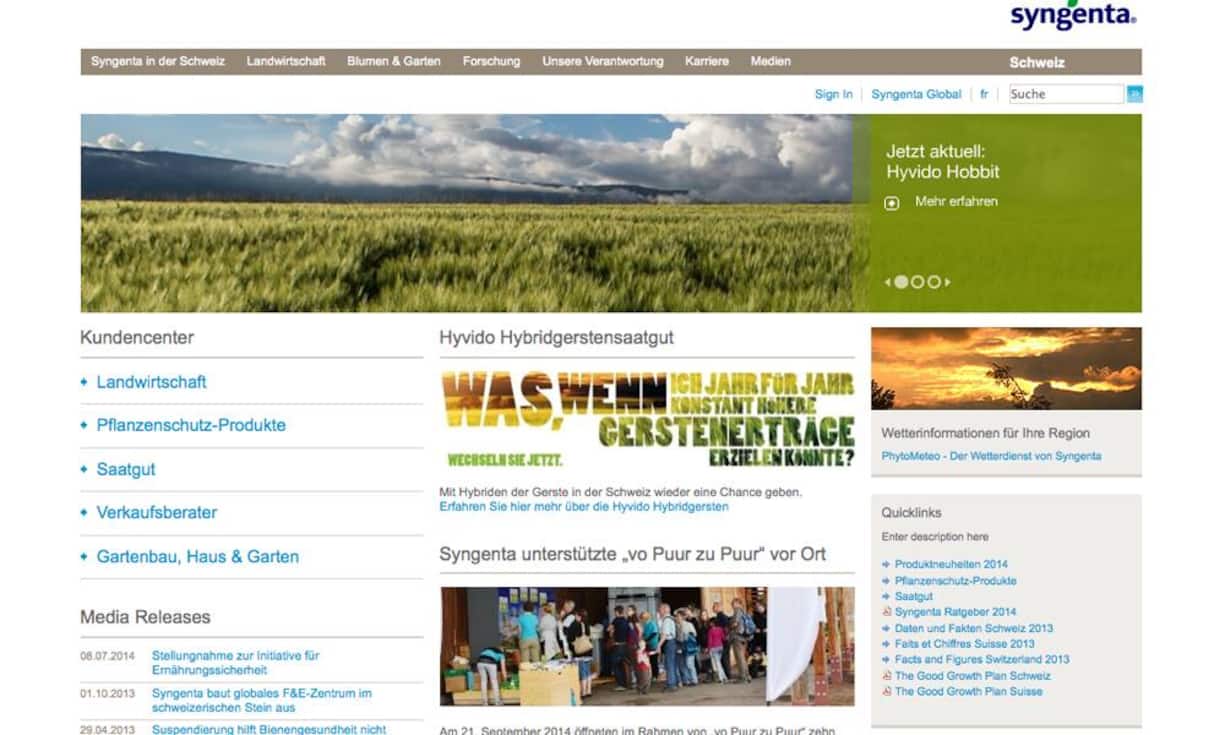Advance banner with carousel right arrow
Viewport: 1225px width, 735px height.
point(948,282)
